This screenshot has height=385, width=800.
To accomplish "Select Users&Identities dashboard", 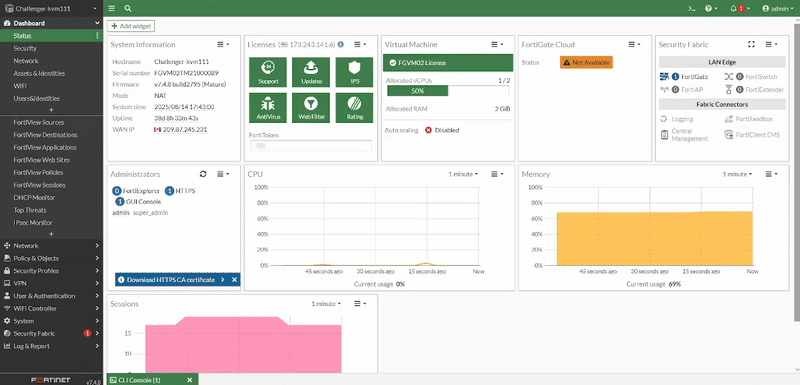I will [x=37, y=98].
